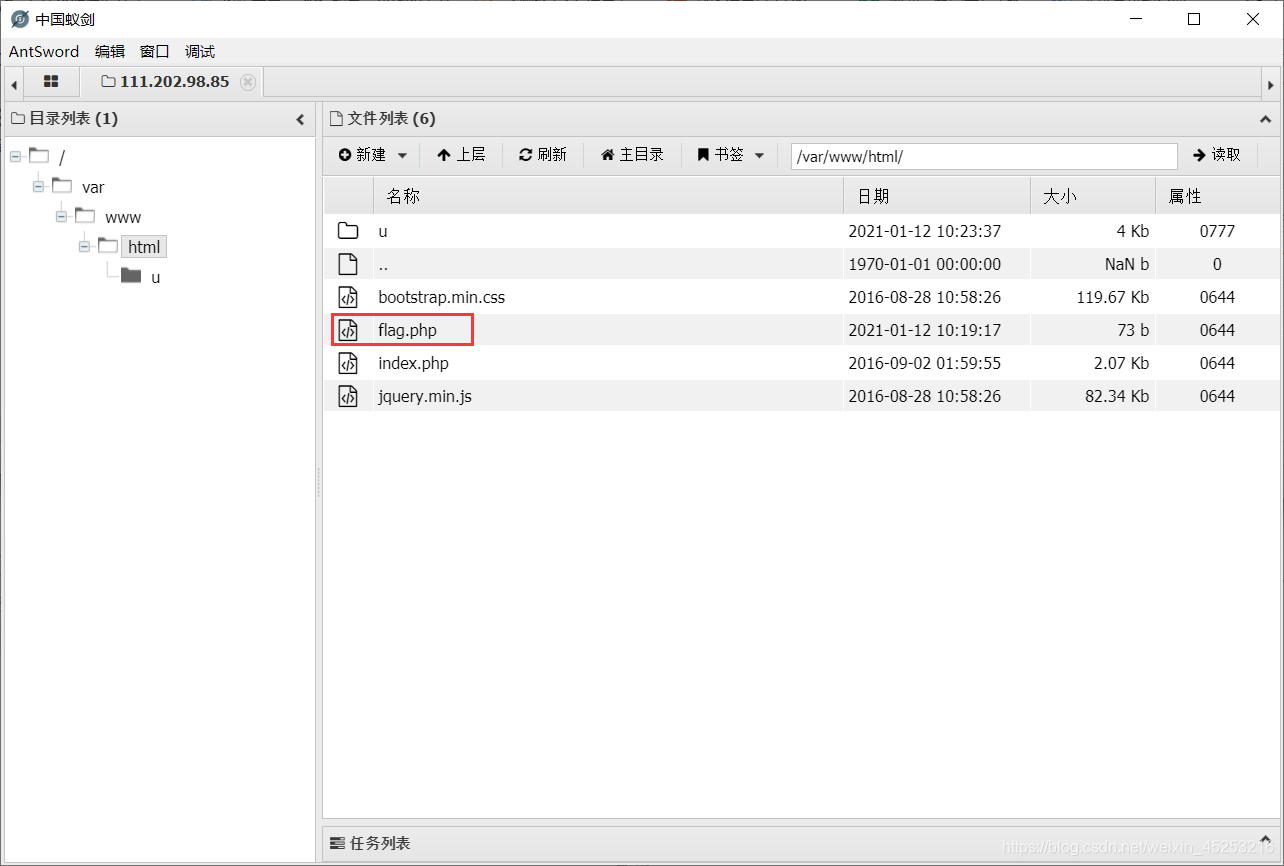Collapse the var tree node
Viewport: 1284px width, 866px height.
[x=38, y=186]
